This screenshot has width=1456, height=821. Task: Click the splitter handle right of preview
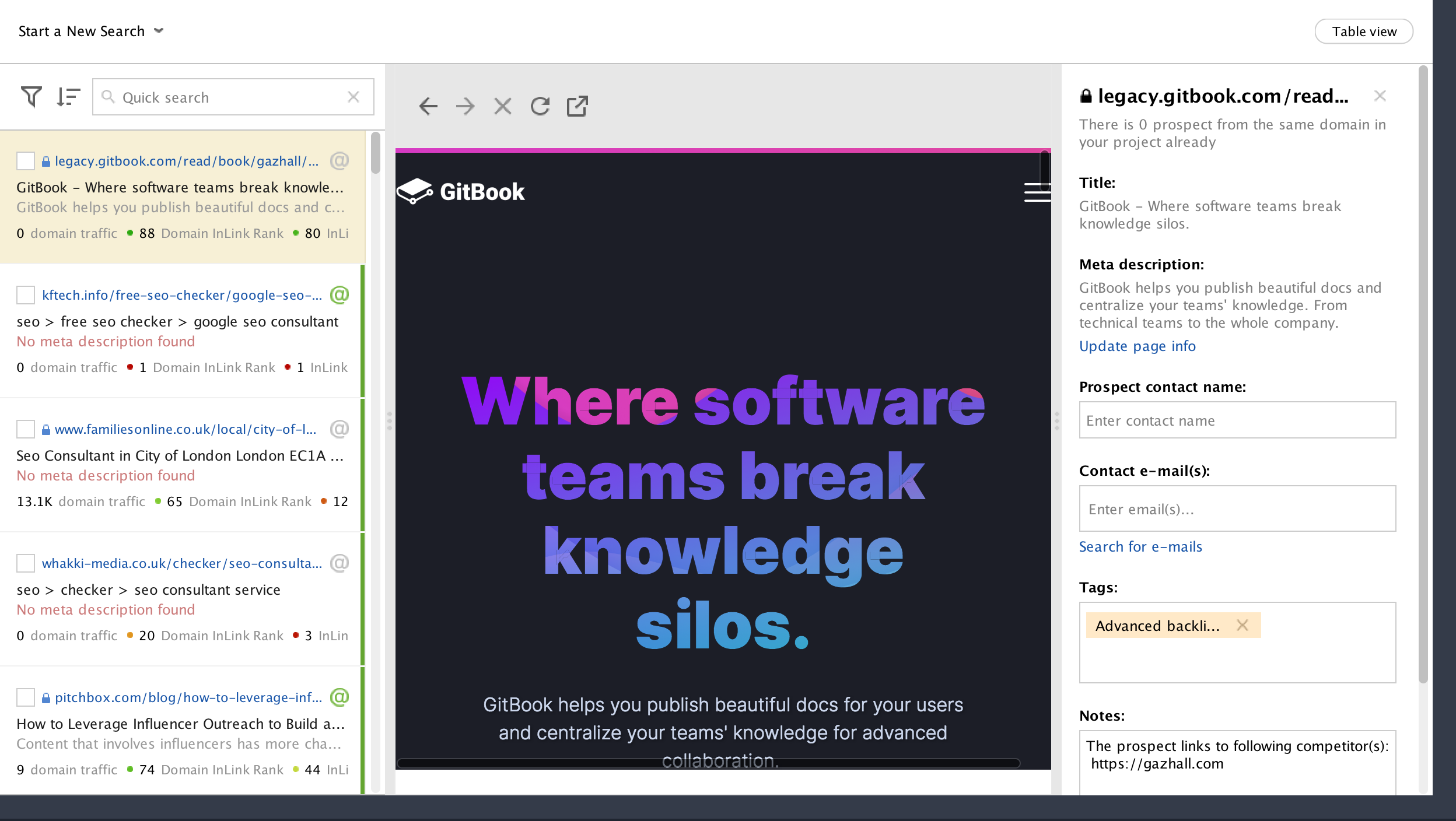(1056, 421)
